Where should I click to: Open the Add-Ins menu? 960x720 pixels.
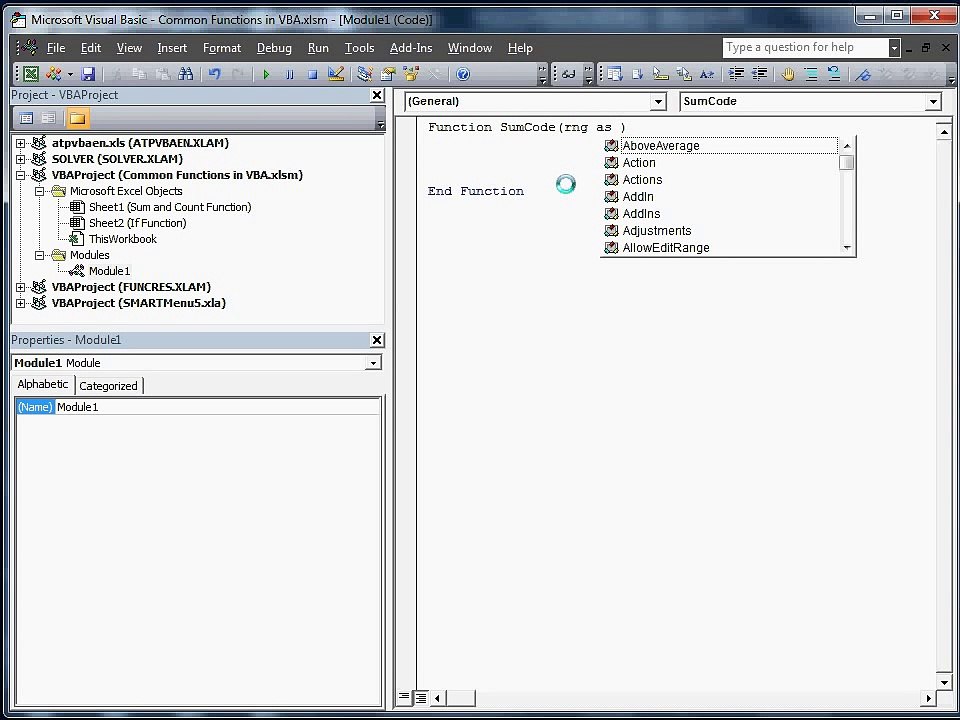tap(411, 48)
